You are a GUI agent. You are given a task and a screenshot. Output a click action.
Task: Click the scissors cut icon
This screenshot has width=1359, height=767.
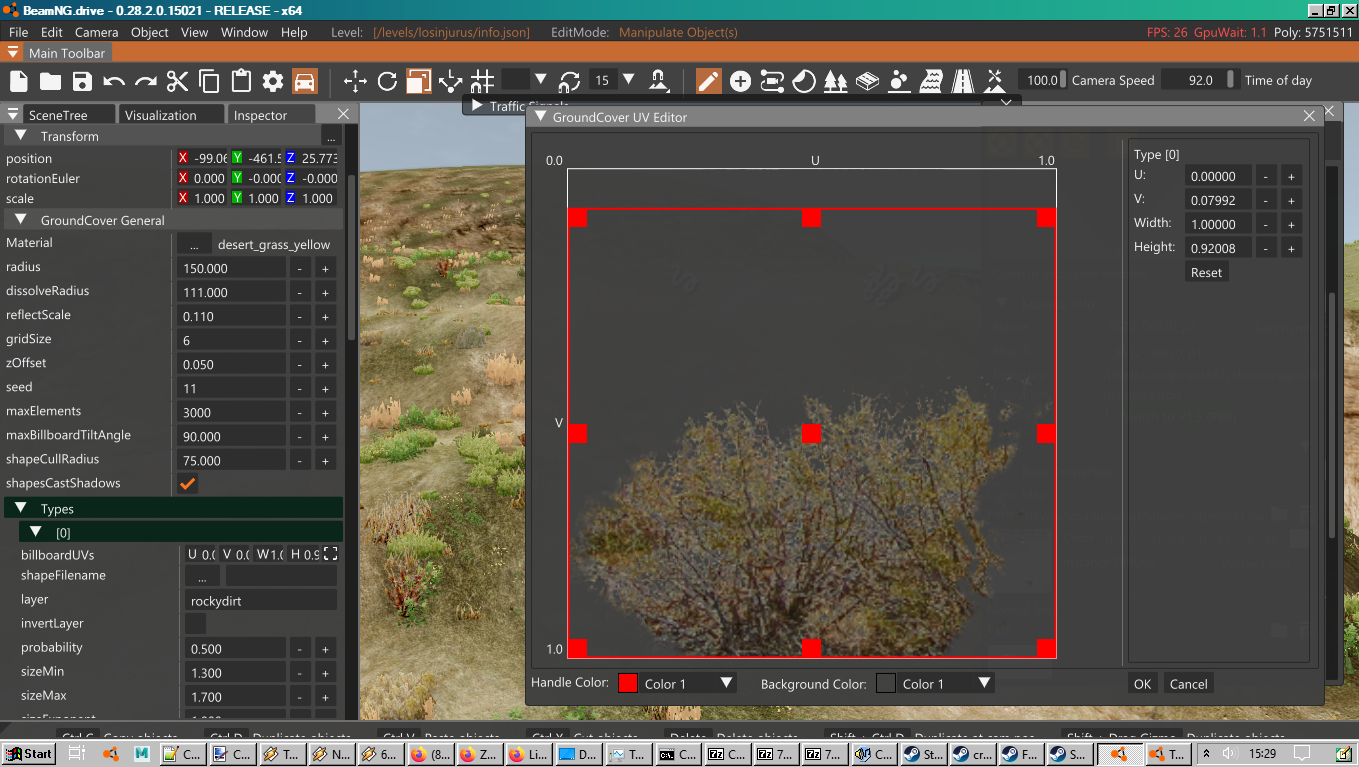(x=178, y=81)
